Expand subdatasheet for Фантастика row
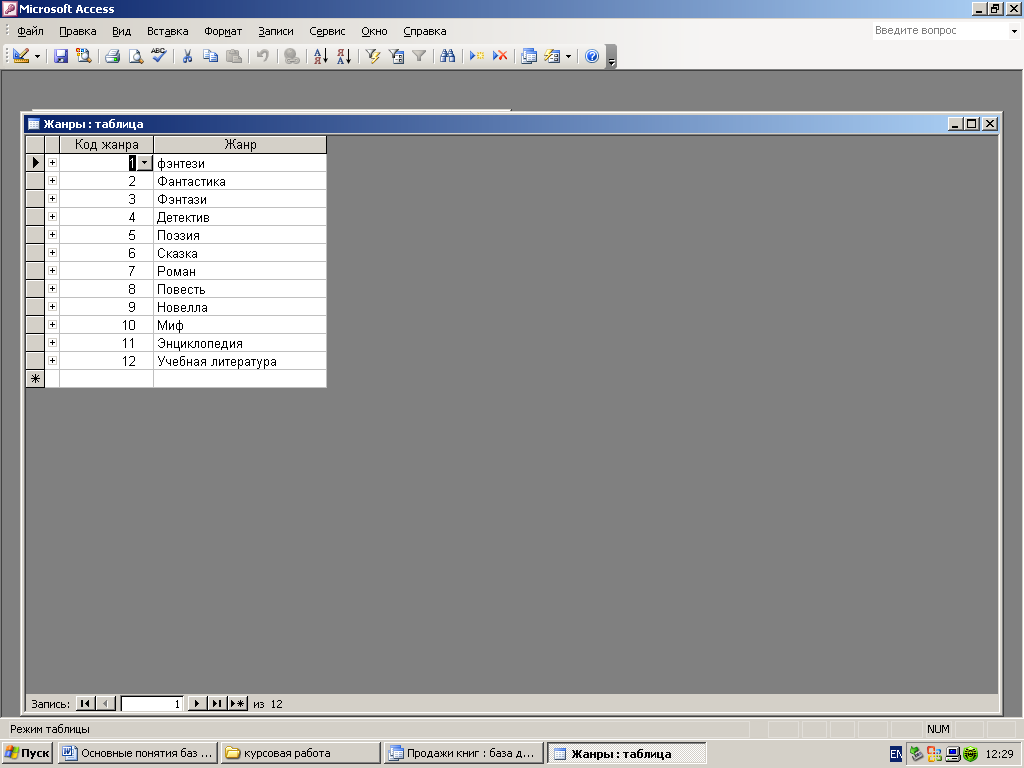1024x768 pixels. click(52, 181)
